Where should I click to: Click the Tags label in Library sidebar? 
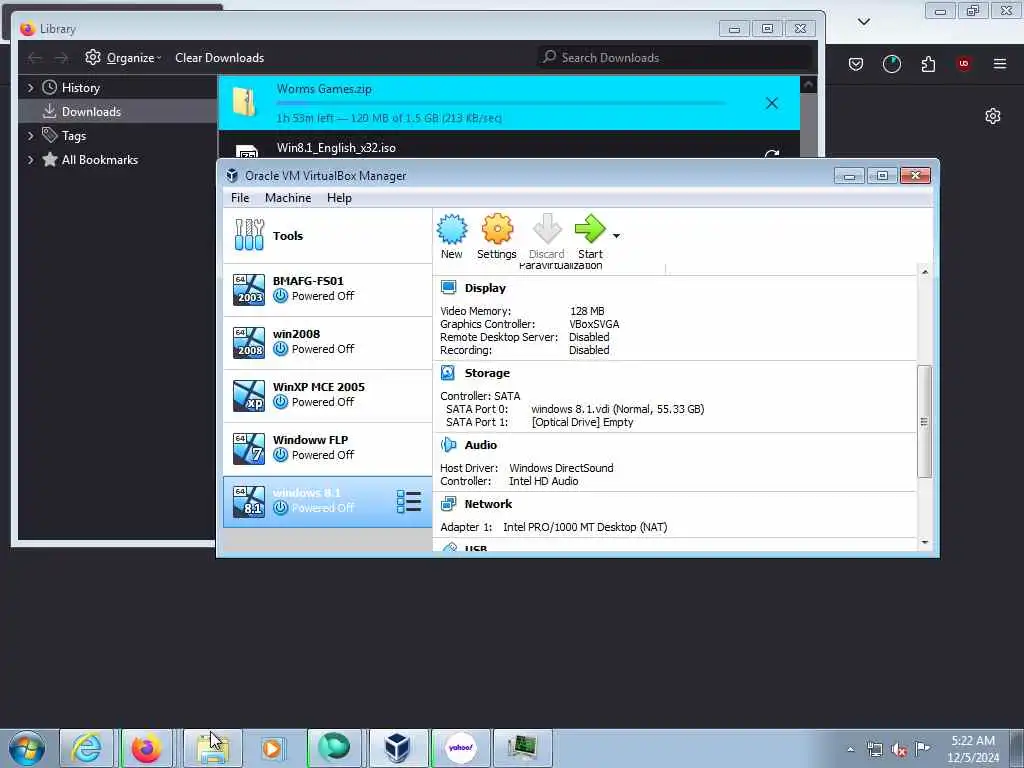74,136
